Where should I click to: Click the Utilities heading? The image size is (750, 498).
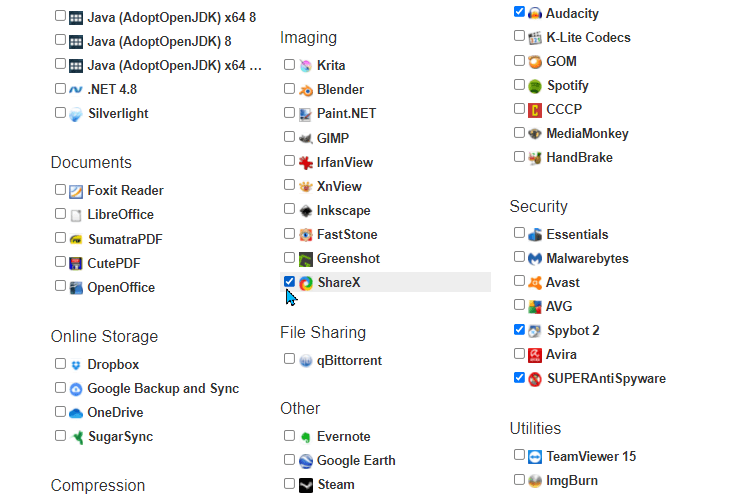pyautogui.click(x=535, y=429)
